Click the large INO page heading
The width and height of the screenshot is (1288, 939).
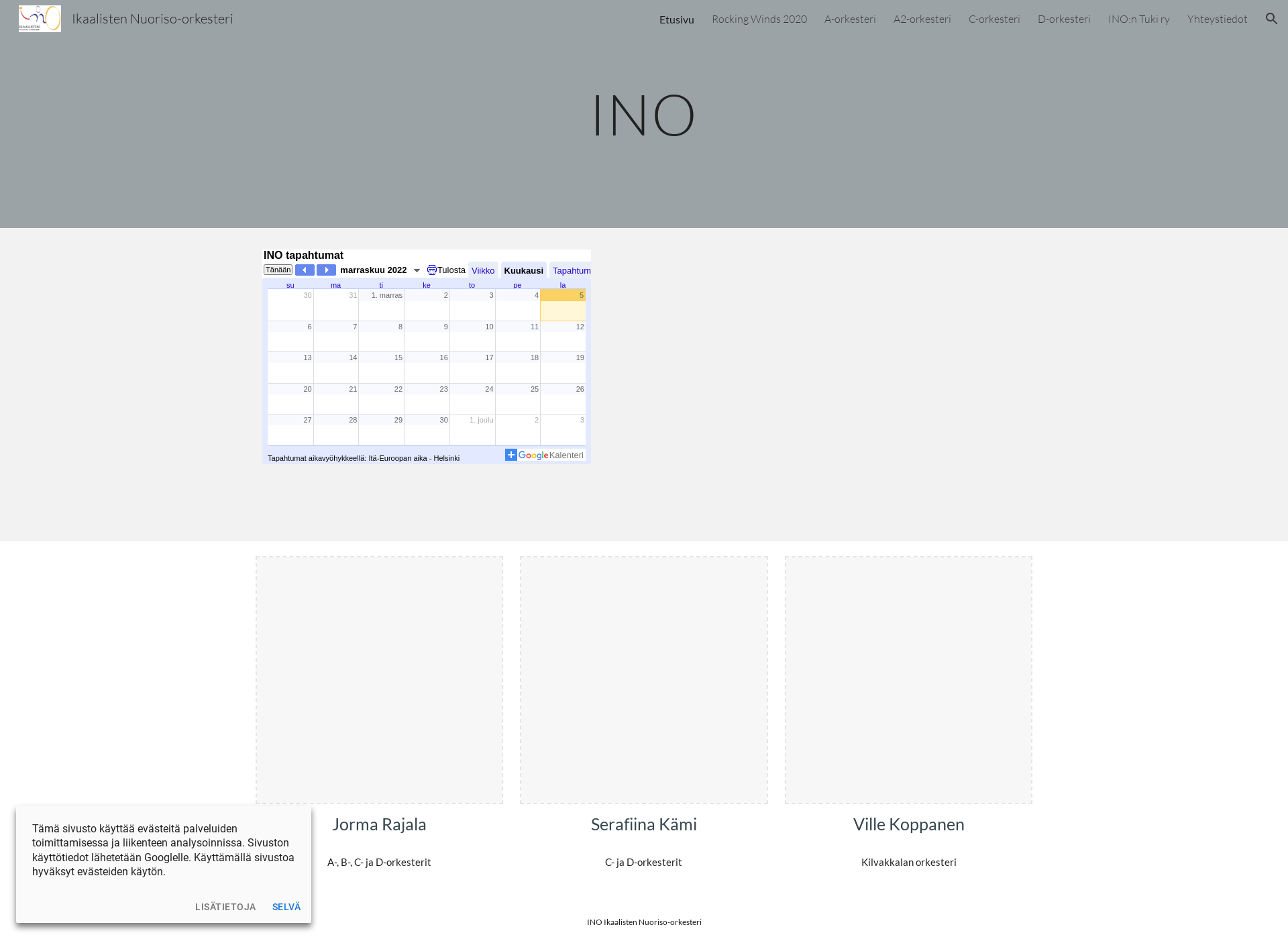coord(643,115)
